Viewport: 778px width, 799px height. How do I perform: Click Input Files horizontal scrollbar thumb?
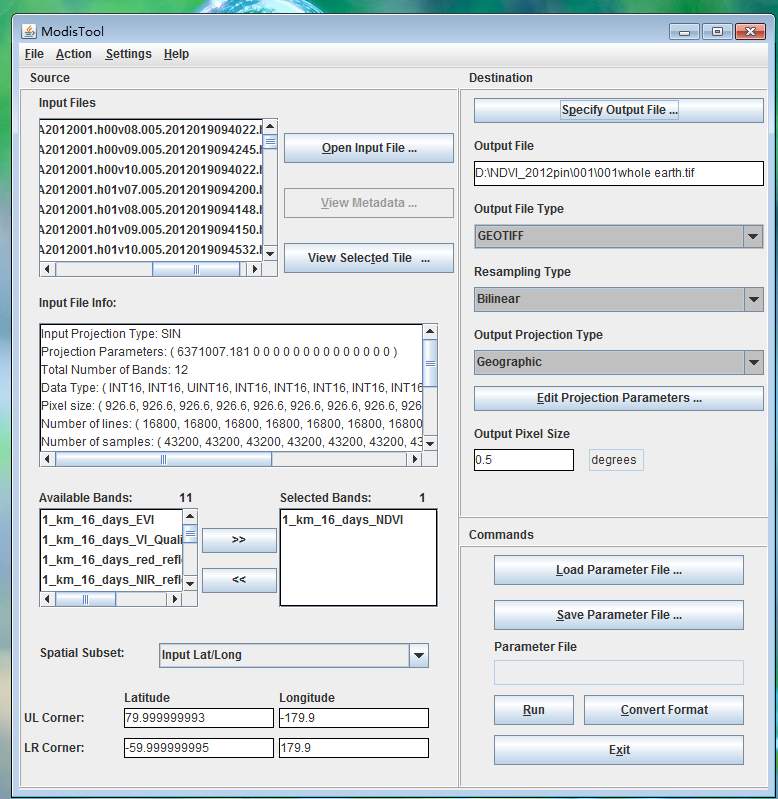[196, 269]
